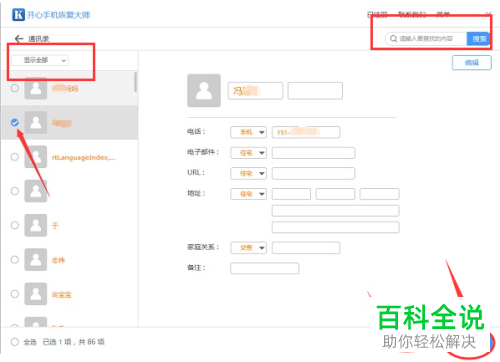This screenshot has width=500, height=362.
Task: Tick the selection circle for the 宝宝 contact
Action: click(x=15, y=294)
